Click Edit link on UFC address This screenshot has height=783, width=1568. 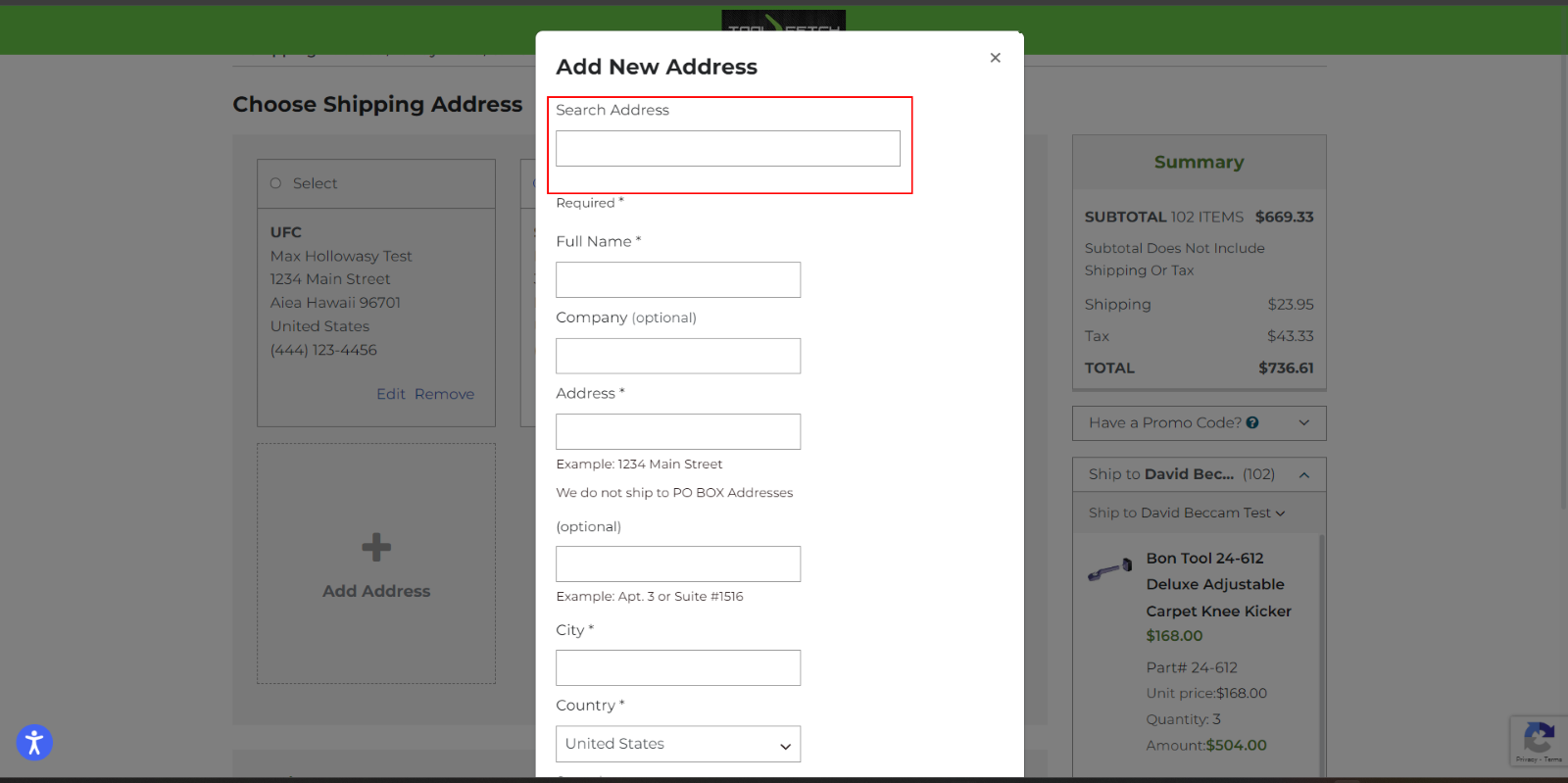tap(390, 394)
